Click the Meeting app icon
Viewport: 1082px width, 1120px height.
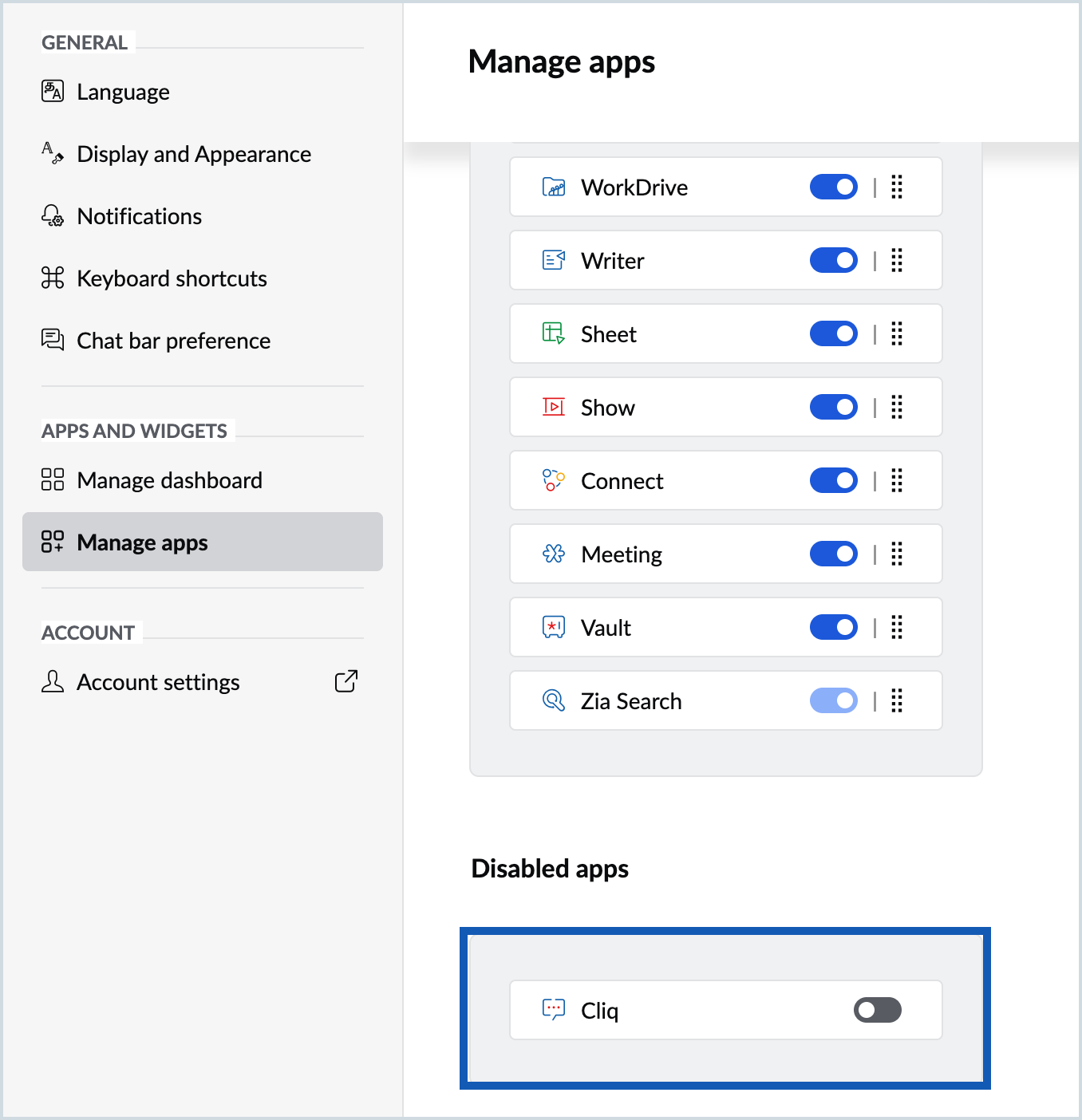pyautogui.click(x=554, y=554)
